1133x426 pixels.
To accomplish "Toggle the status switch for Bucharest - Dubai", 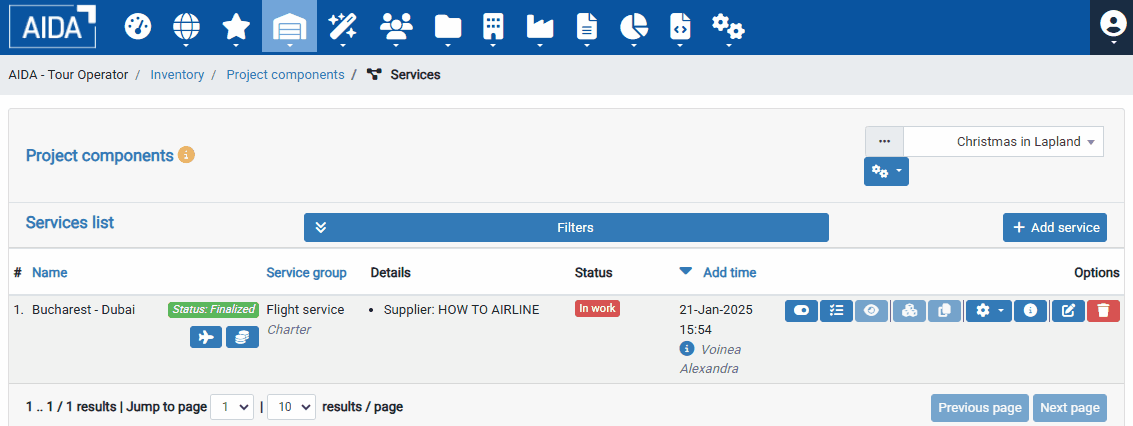I will coord(801,310).
